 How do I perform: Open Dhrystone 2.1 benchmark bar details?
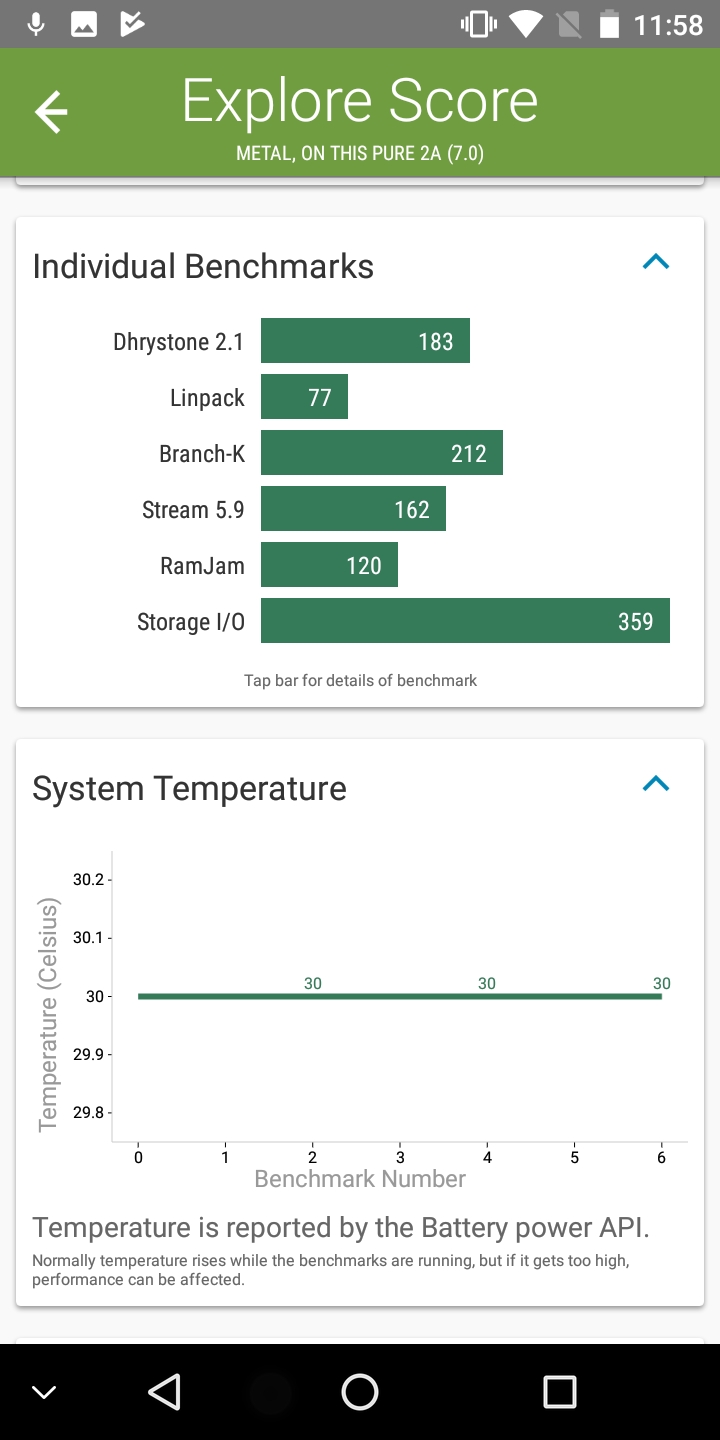[x=365, y=341]
